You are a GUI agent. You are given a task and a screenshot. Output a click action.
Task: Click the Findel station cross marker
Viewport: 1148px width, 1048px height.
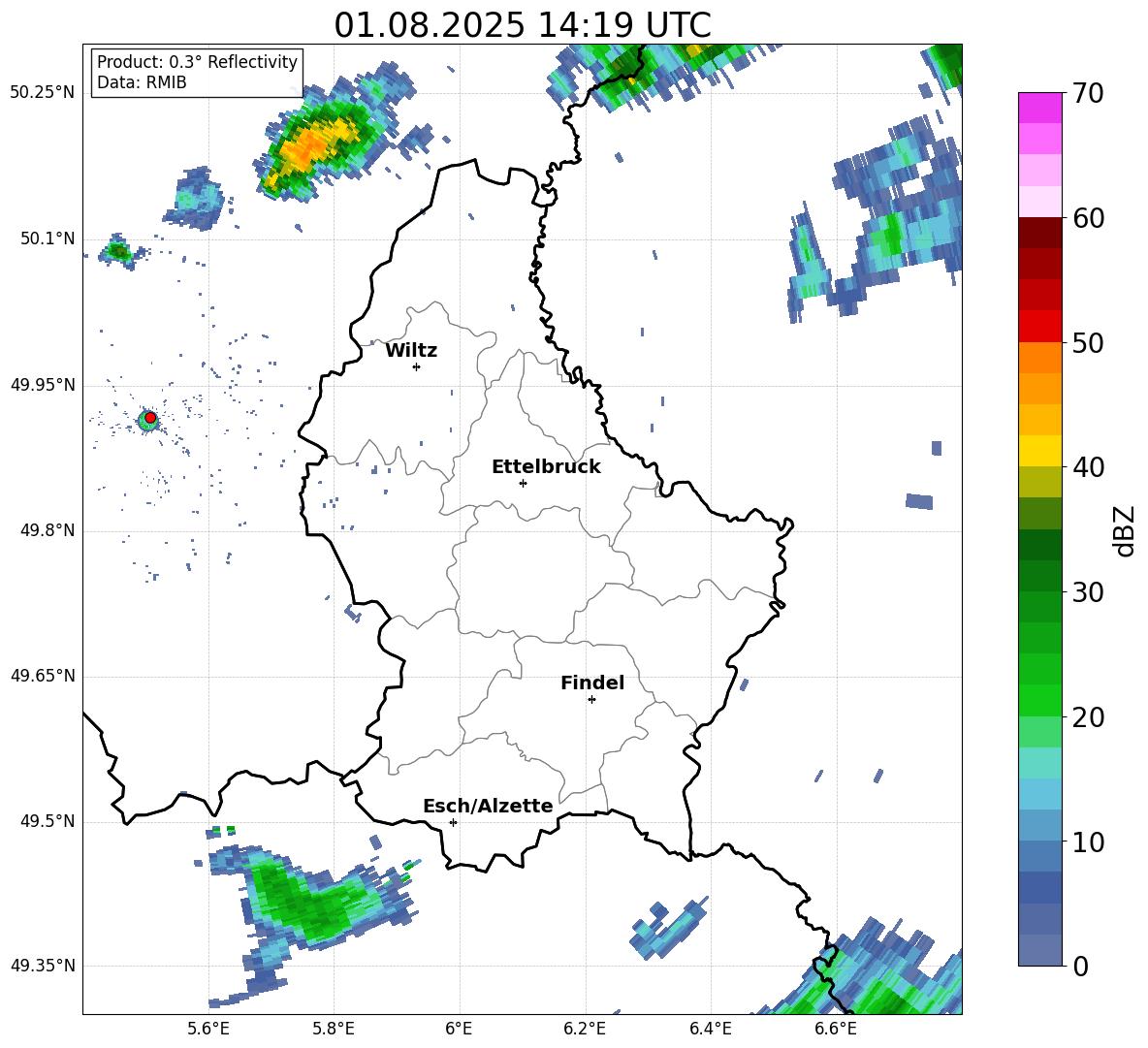(x=591, y=700)
